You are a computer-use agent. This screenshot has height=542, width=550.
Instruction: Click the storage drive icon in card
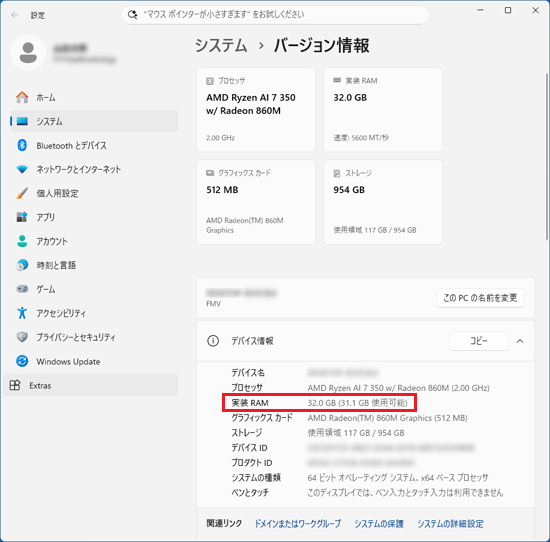click(337, 173)
